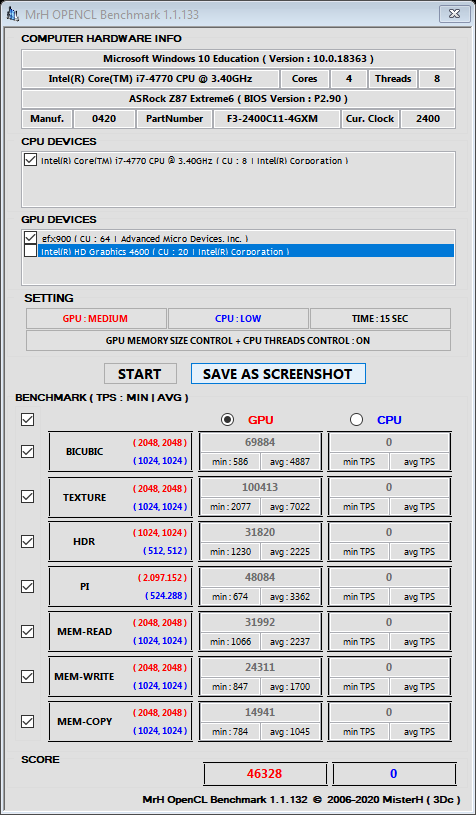Click the total GPU score 46328
476x815 pixels.
pos(265,773)
